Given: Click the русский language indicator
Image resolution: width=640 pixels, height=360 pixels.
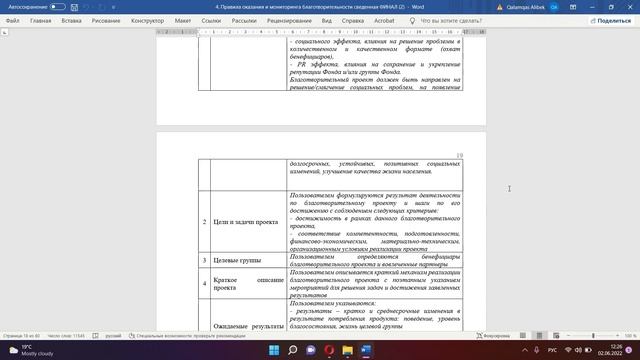Looking at the screenshot, I should click(x=113, y=336).
